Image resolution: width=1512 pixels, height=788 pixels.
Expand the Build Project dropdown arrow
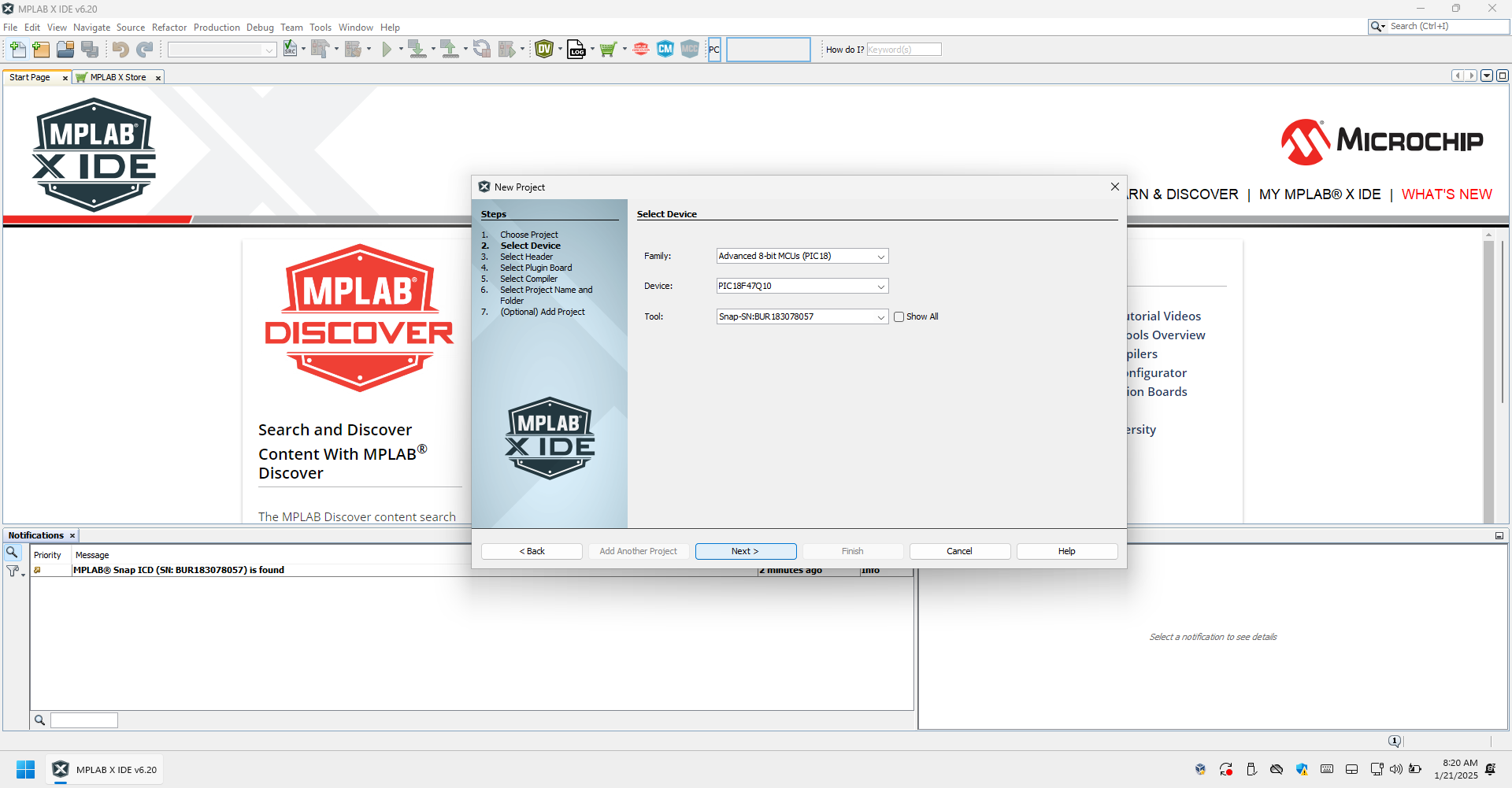click(x=336, y=50)
